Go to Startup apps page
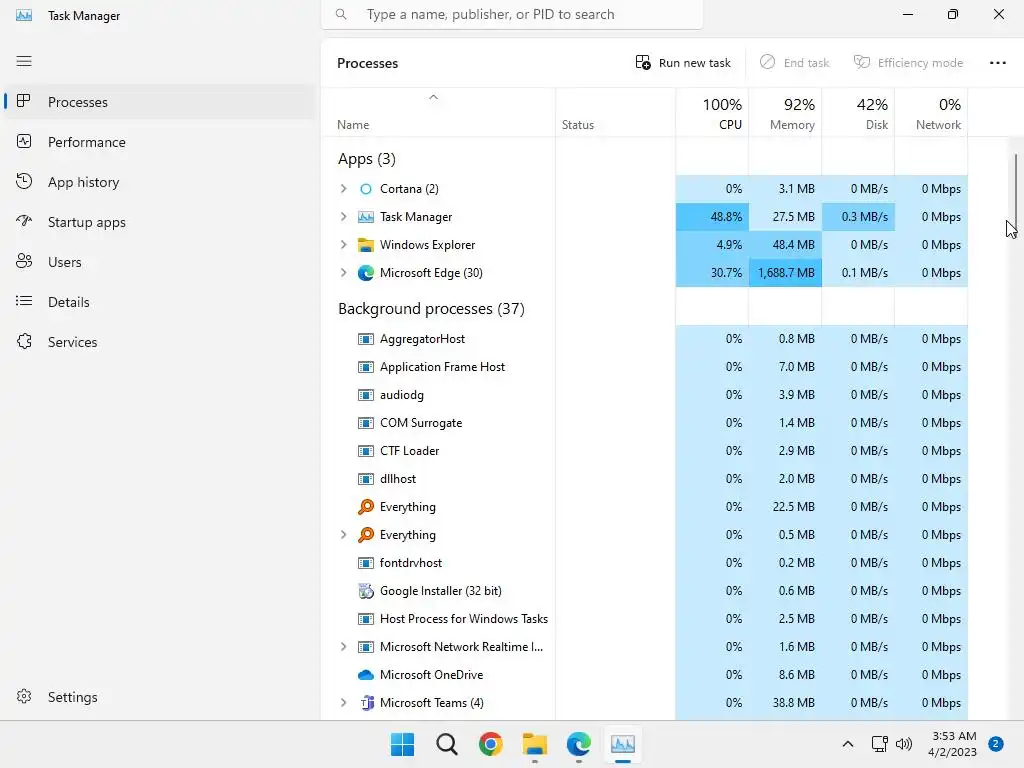Screen dimensions: 1024x768 coord(160,222)
